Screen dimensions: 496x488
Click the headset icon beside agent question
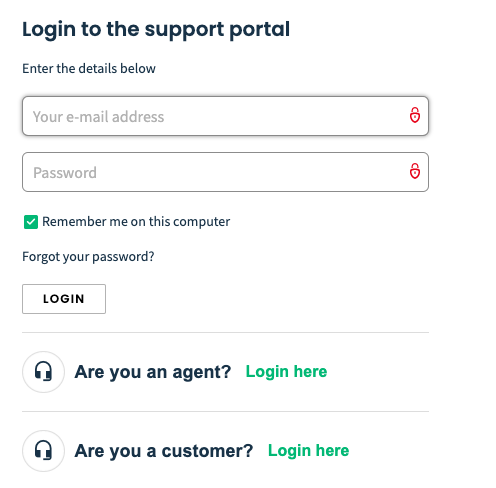pyautogui.click(x=43, y=372)
